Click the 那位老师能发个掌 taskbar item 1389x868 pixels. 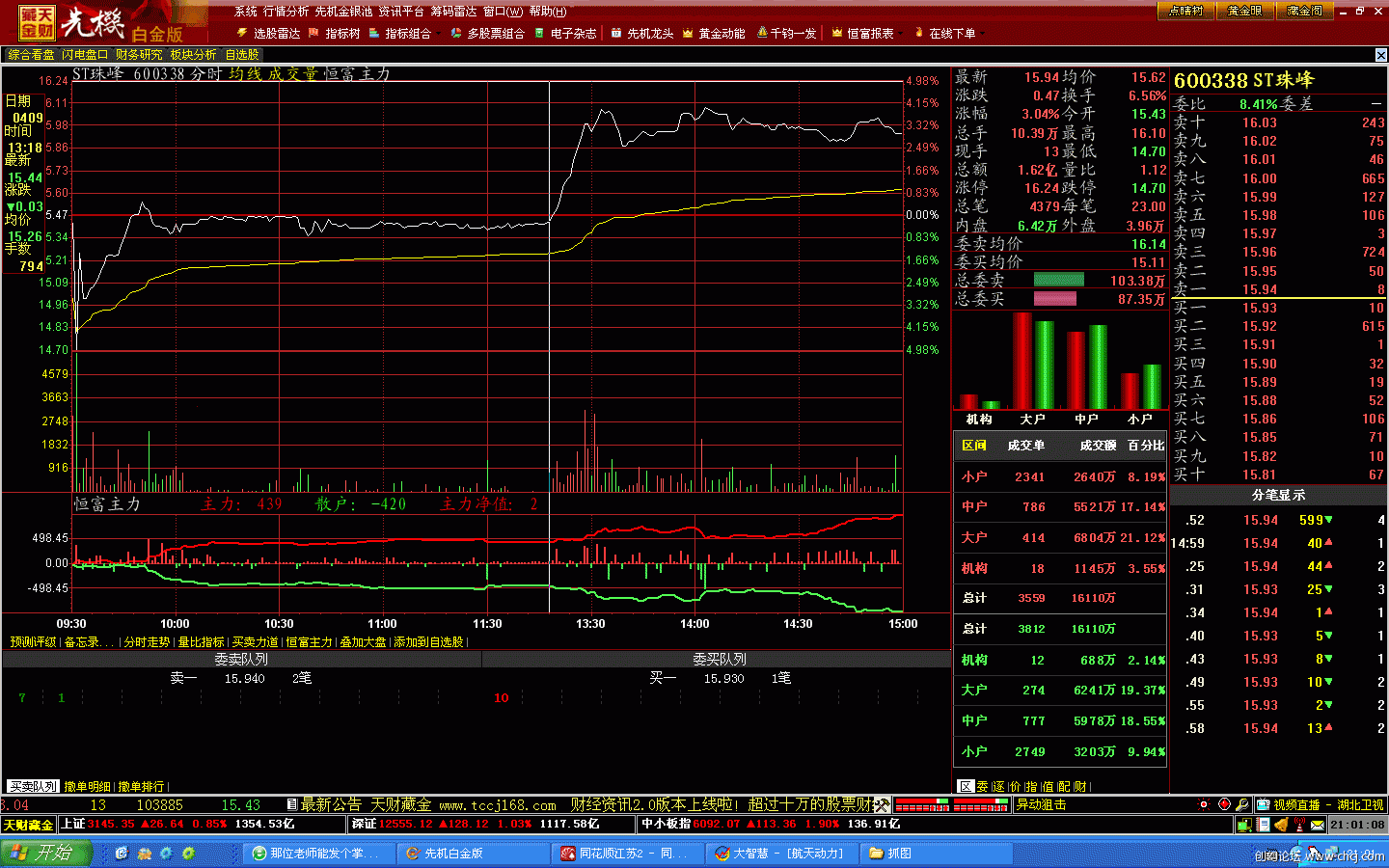click(x=318, y=854)
